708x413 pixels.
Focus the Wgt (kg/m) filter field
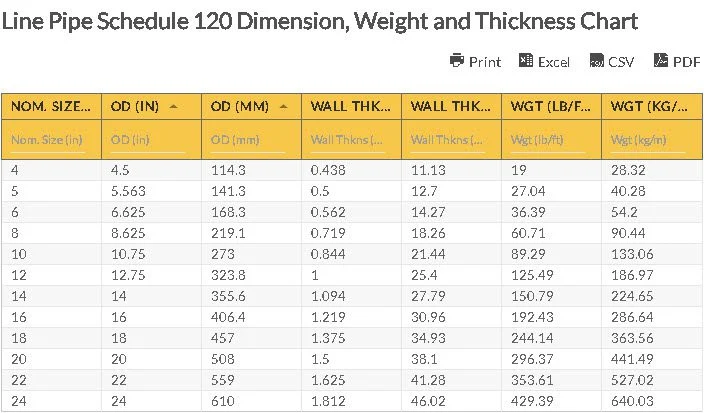(x=649, y=140)
